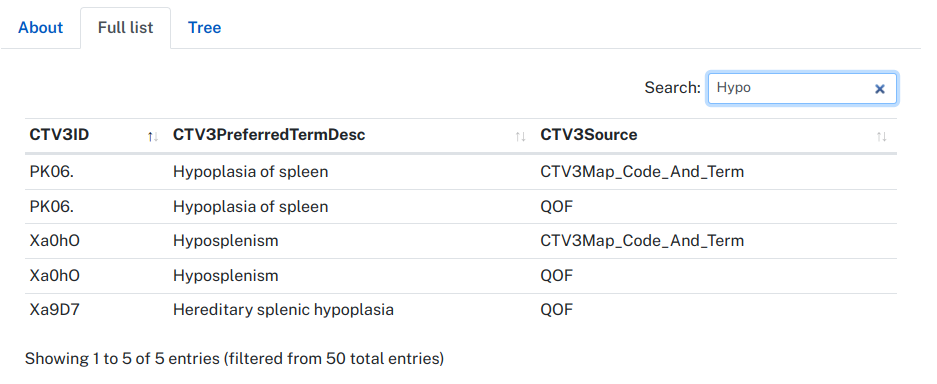Switch to the Tree tab
The image size is (937, 384).
[204, 27]
